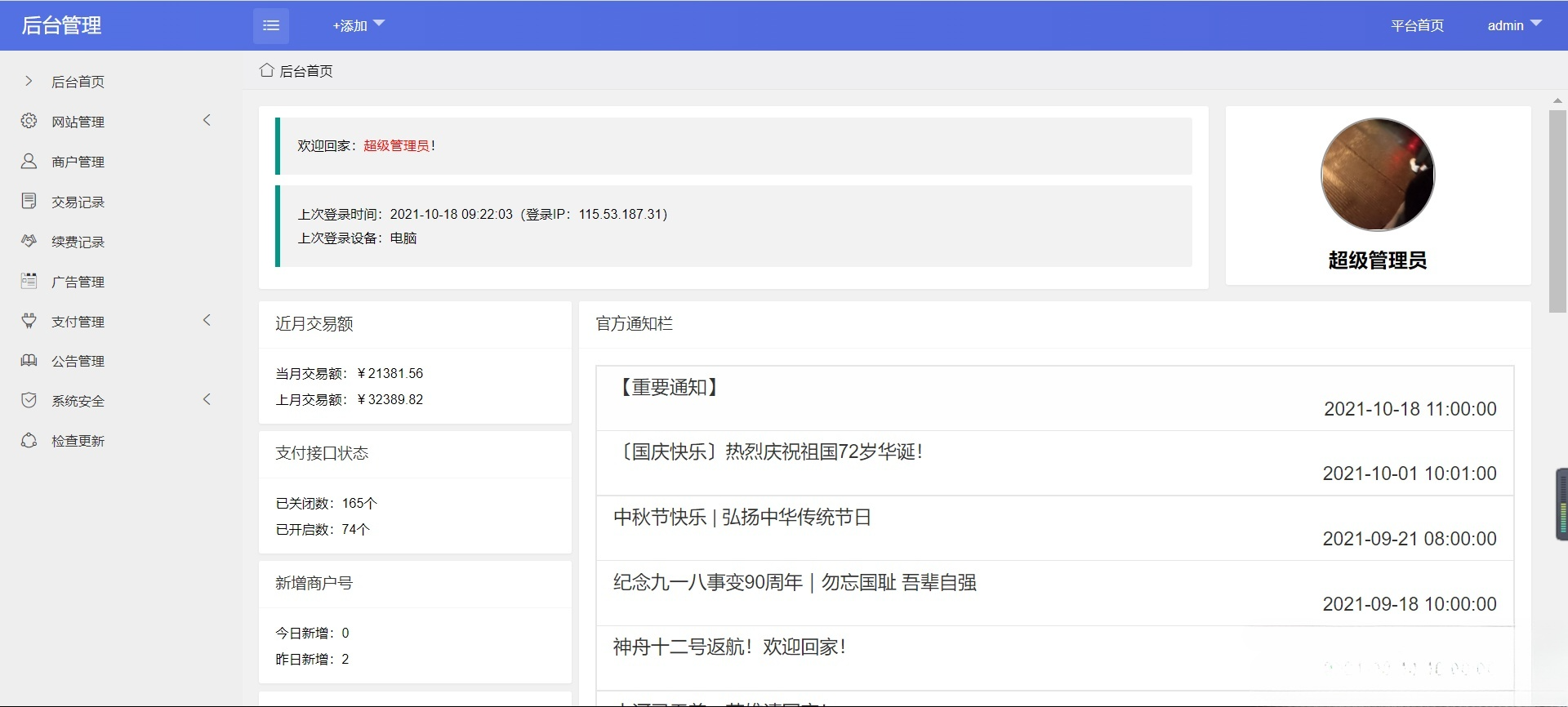Click the 超级管理员 avatar image

click(x=1377, y=175)
